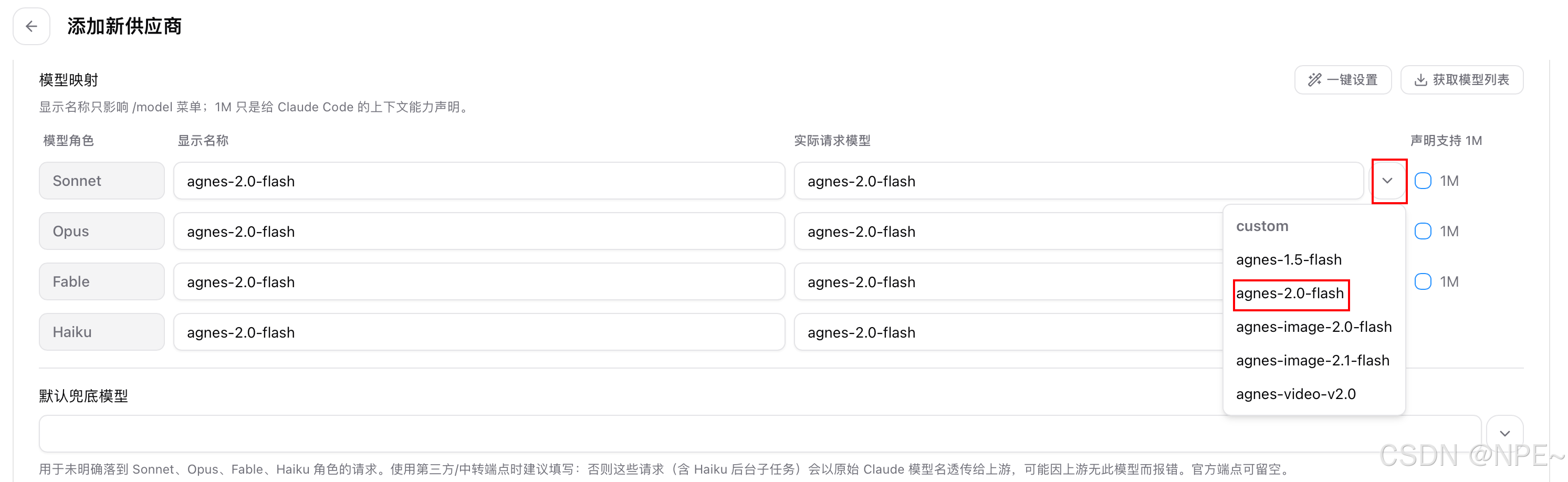Toggle the Sonnet 1M checkbox
Image resolution: width=1568 pixels, height=482 pixels.
[x=1423, y=181]
